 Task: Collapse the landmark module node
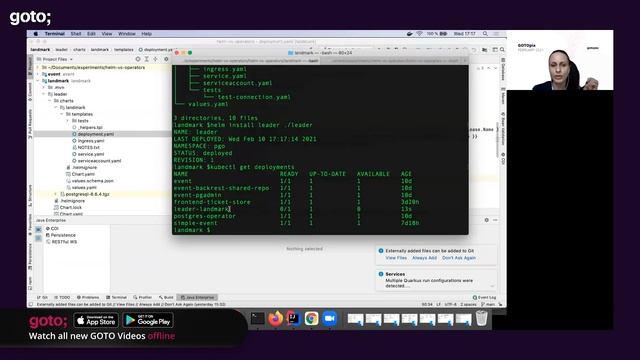38,81
